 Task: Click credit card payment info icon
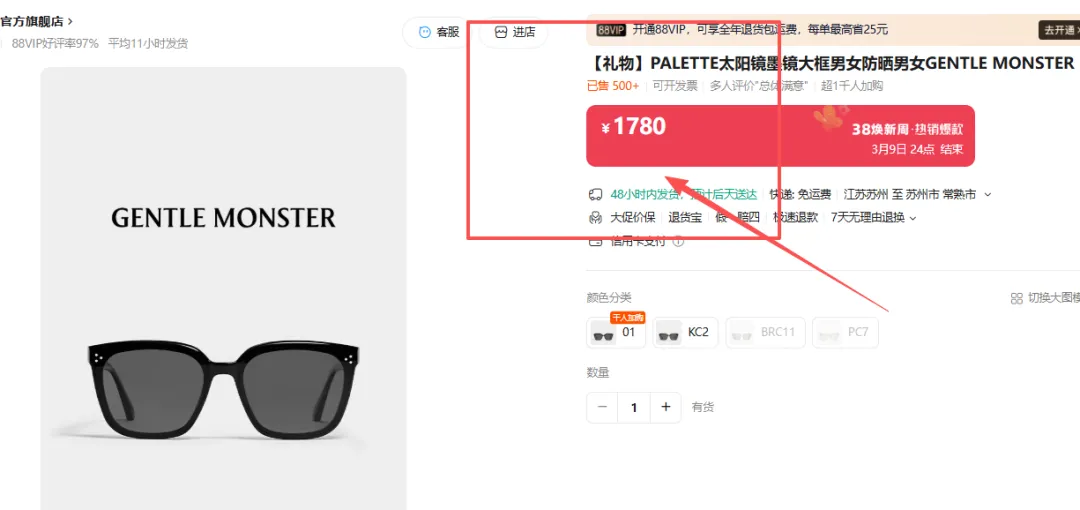pos(678,241)
